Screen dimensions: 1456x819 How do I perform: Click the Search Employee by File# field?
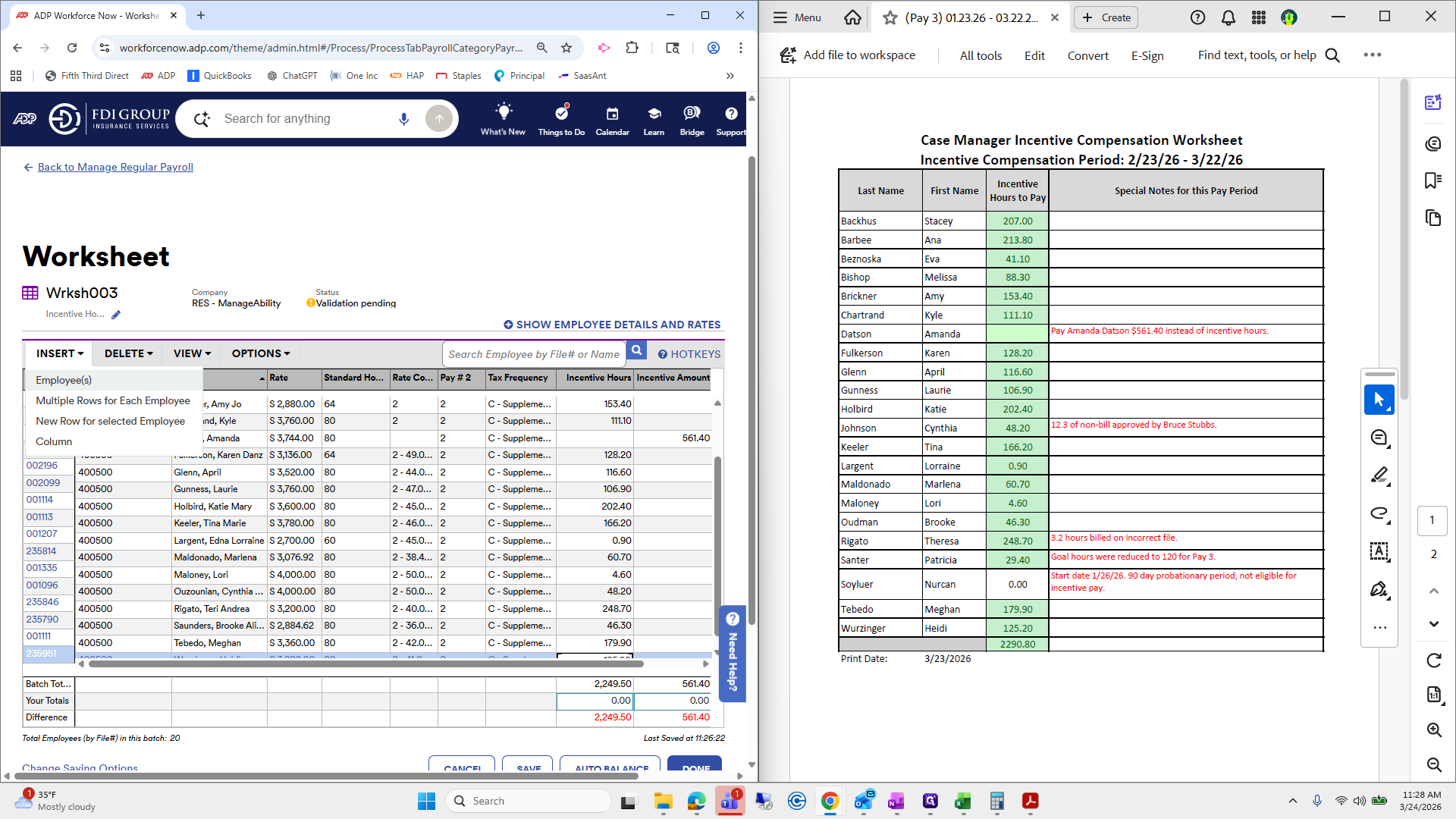point(534,354)
